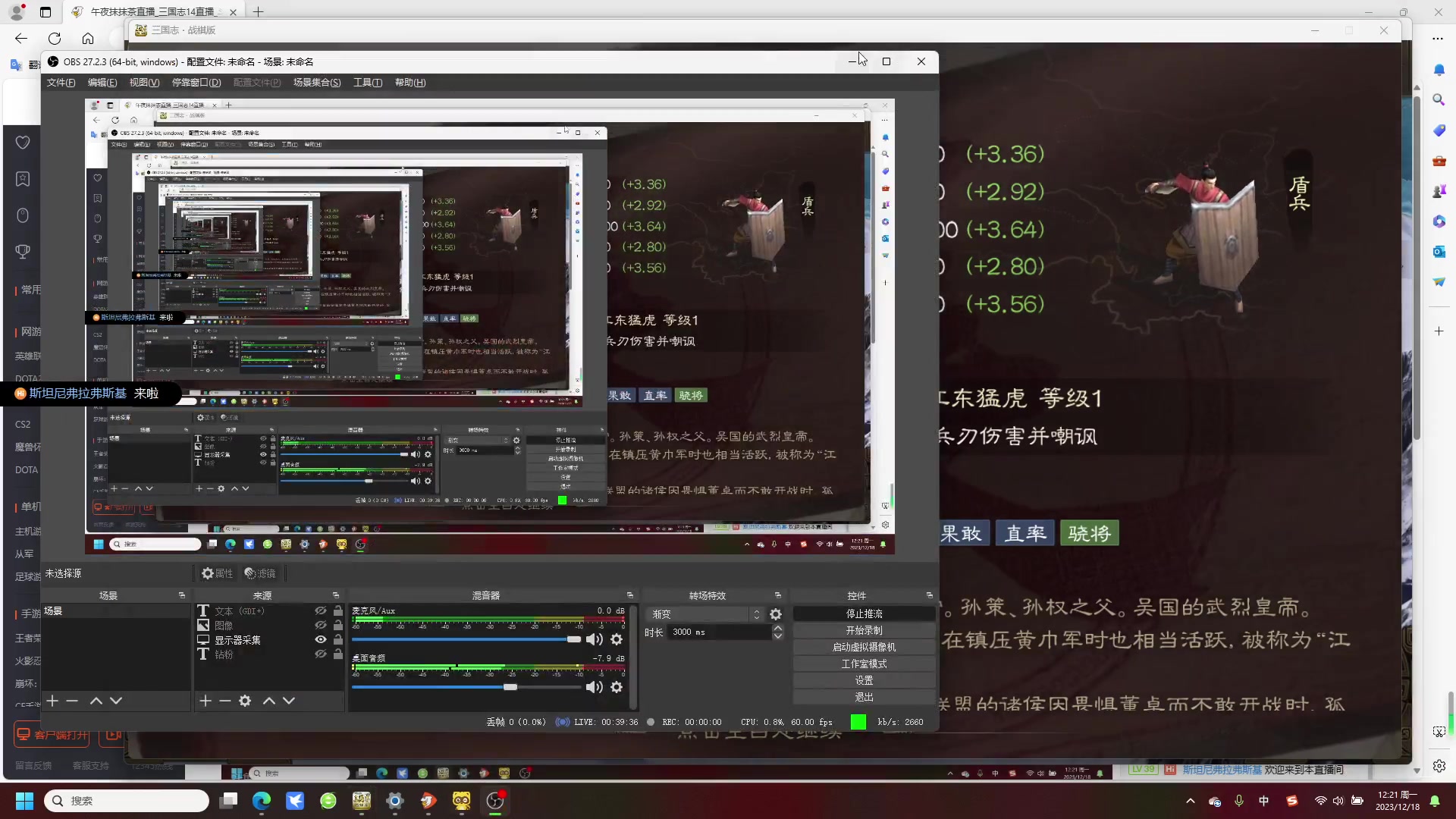
Task: Open the 文件(F) menu
Action: tap(61, 83)
